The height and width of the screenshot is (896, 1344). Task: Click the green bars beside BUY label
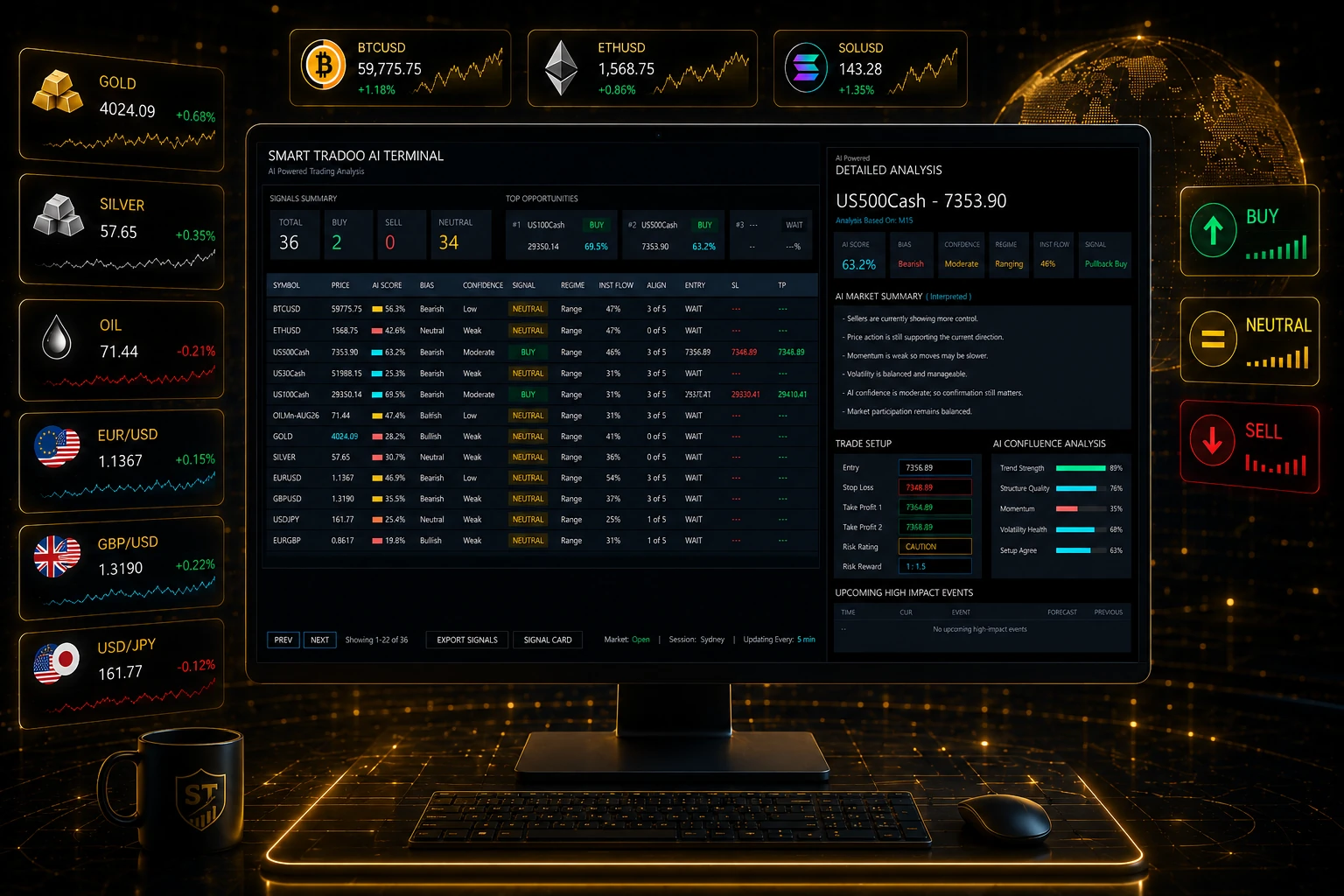(1276, 248)
